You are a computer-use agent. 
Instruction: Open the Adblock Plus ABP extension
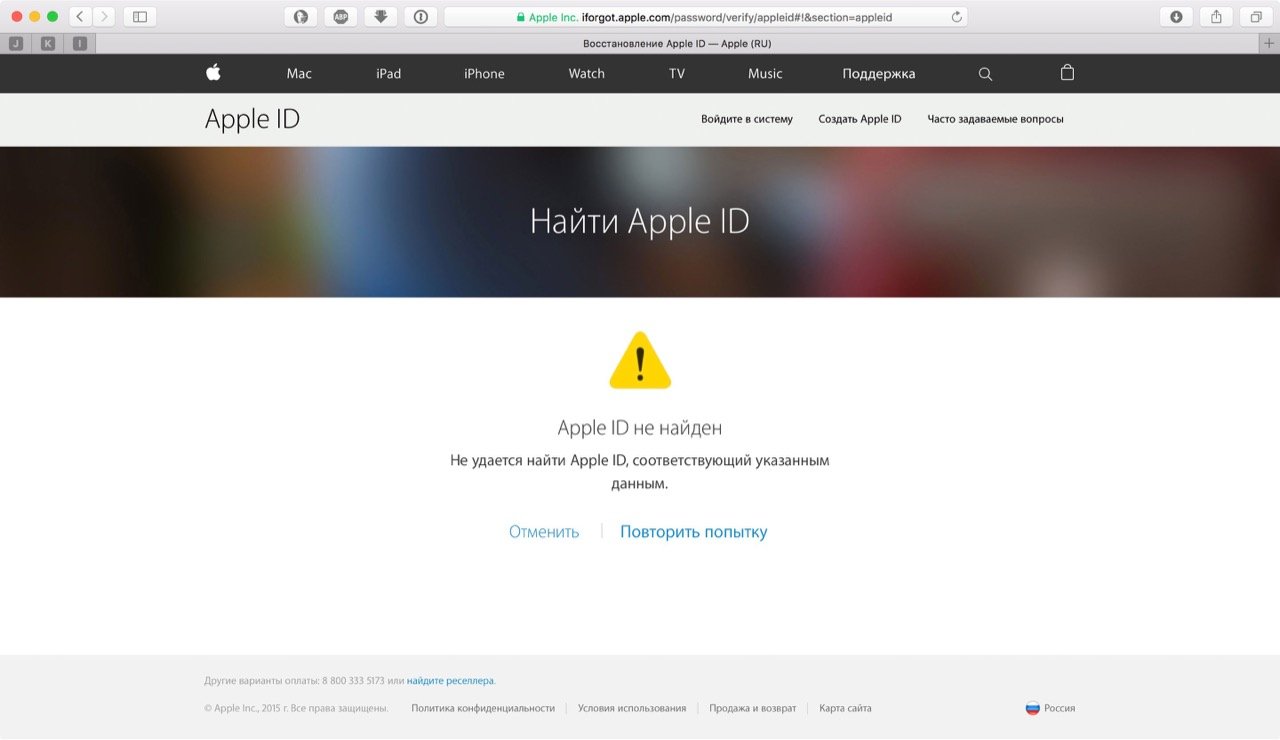click(x=341, y=16)
